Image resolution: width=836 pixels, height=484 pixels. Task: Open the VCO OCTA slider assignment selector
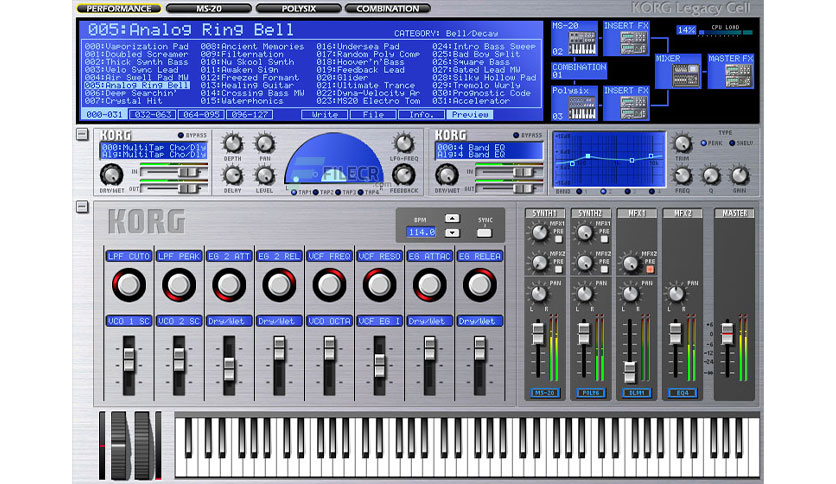point(329,321)
